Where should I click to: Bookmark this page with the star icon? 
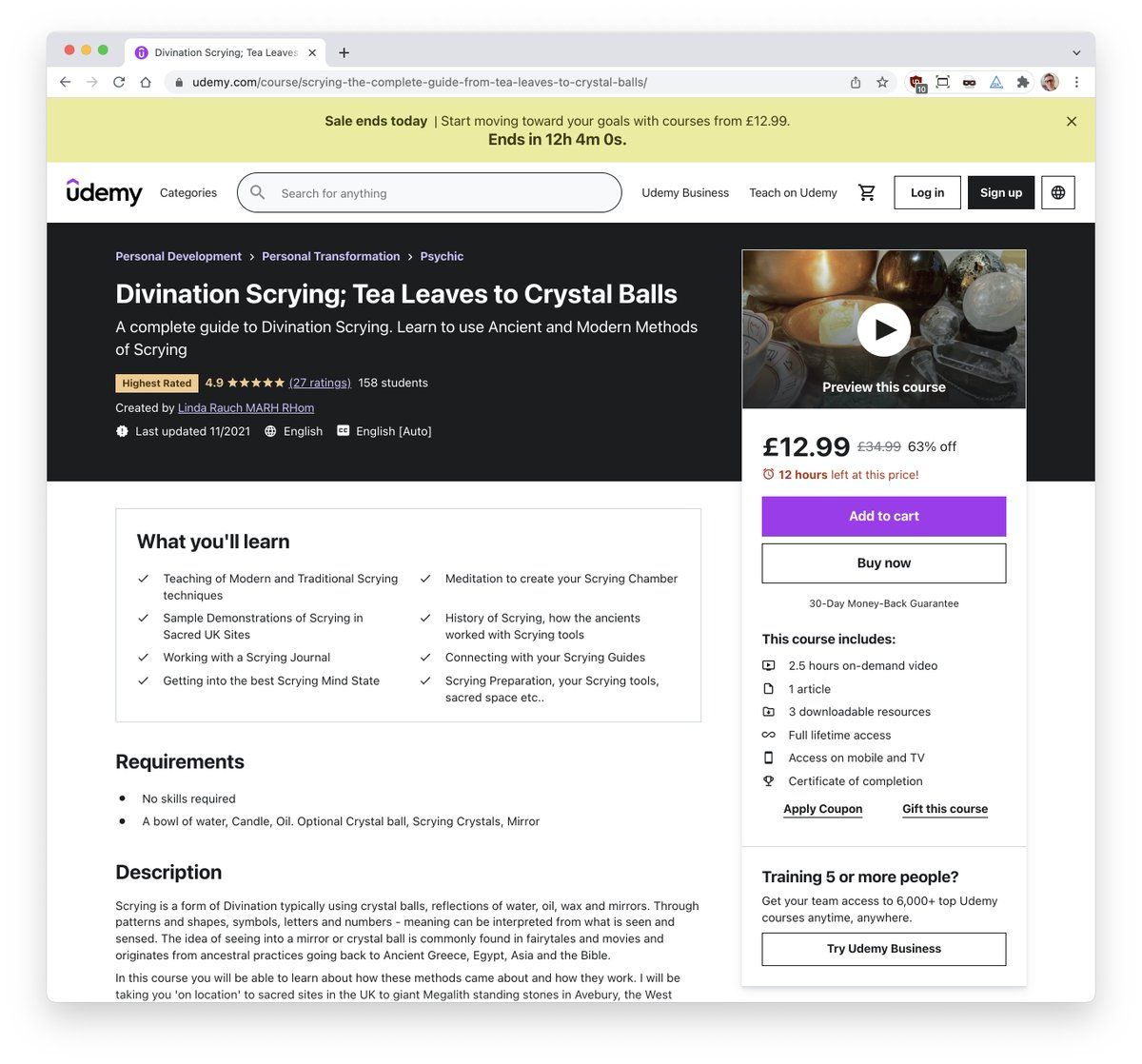pos(882,82)
